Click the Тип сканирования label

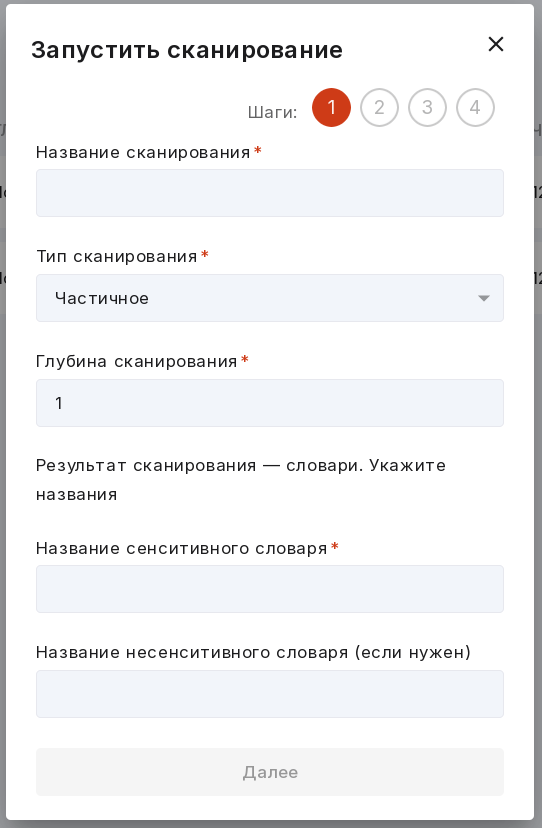point(117,257)
